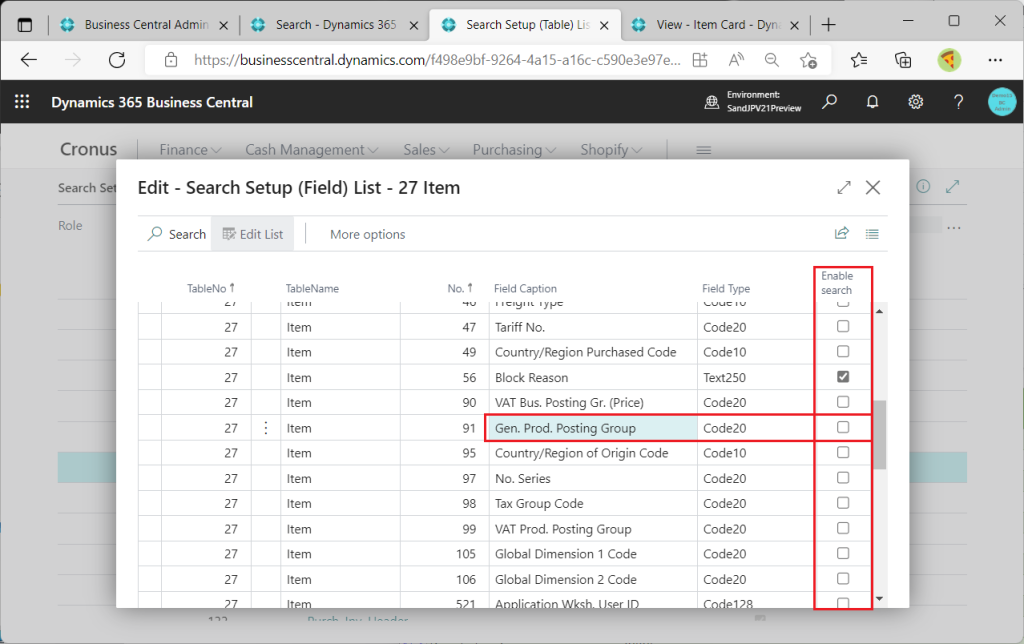Expand the Shopify menu
This screenshot has width=1024, height=644.
point(611,150)
